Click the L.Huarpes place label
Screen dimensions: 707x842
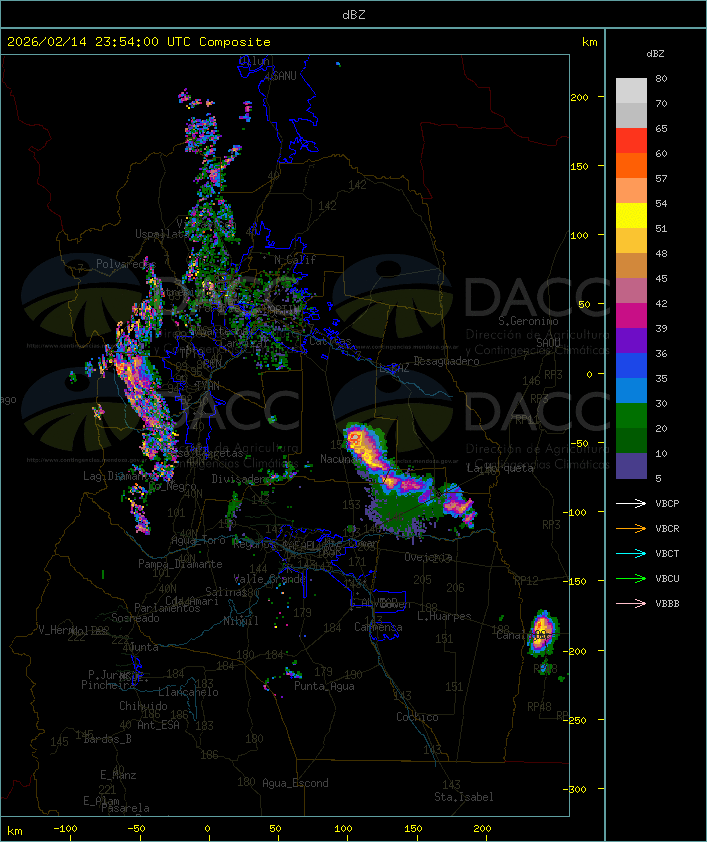pos(444,616)
